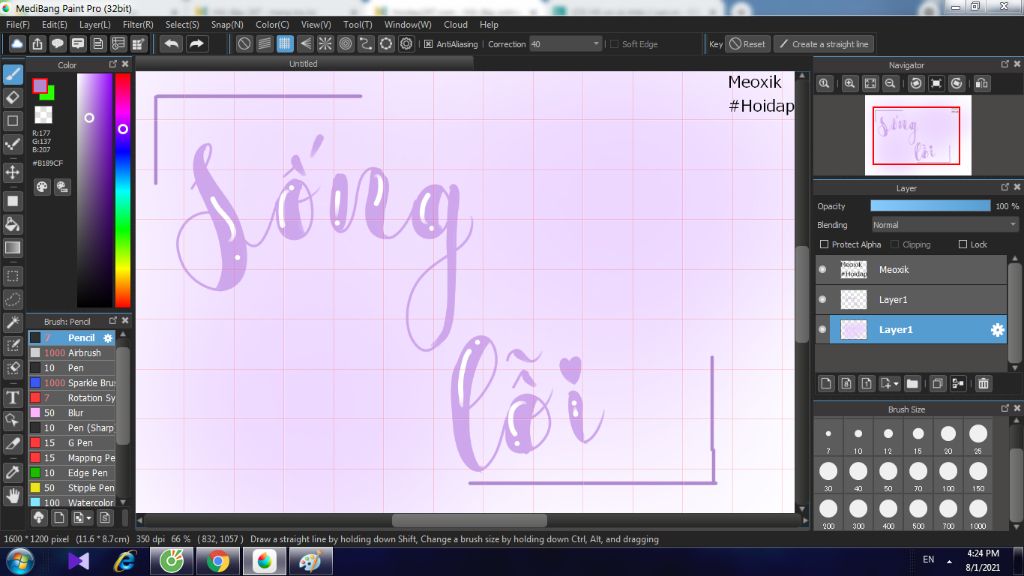Select the Meoxik layer row
1024x576 pixels.
pos(912,269)
